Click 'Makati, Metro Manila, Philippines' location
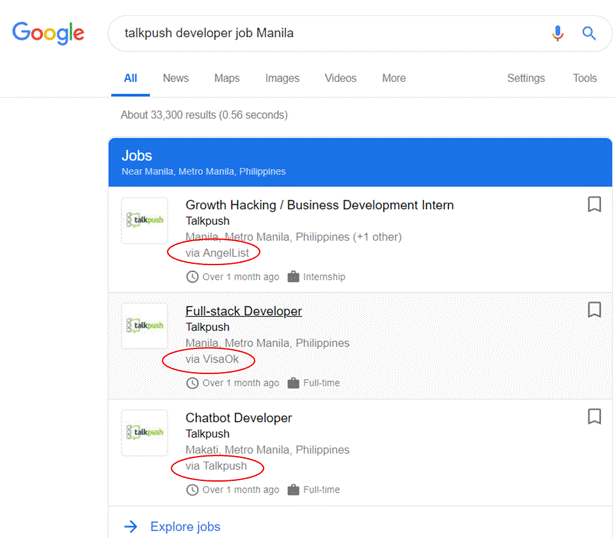Image resolution: width=616 pixels, height=538 pixels. tap(267, 450)
